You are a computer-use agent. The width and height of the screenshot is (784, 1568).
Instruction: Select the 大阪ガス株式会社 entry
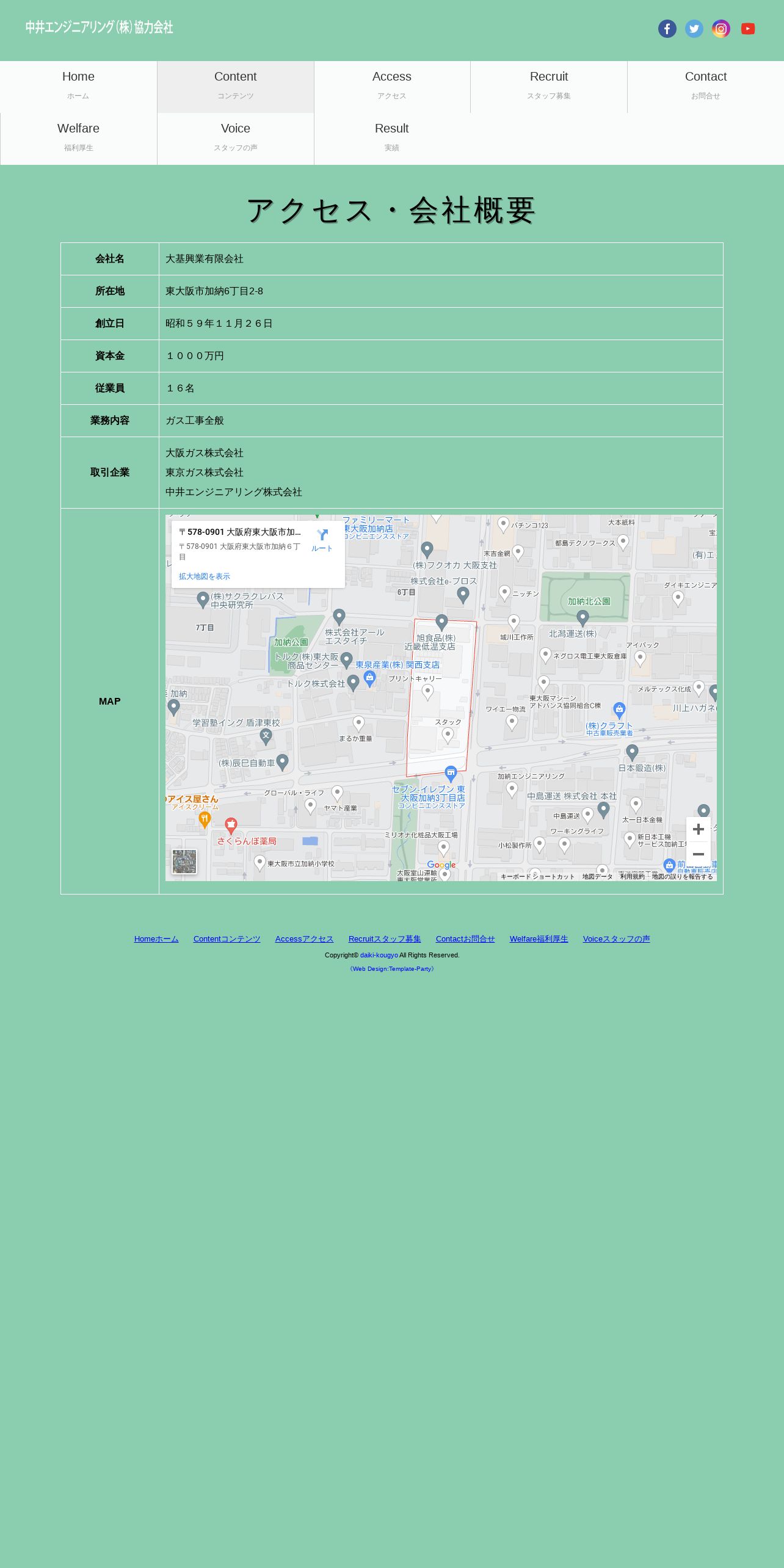click(205, 453)
